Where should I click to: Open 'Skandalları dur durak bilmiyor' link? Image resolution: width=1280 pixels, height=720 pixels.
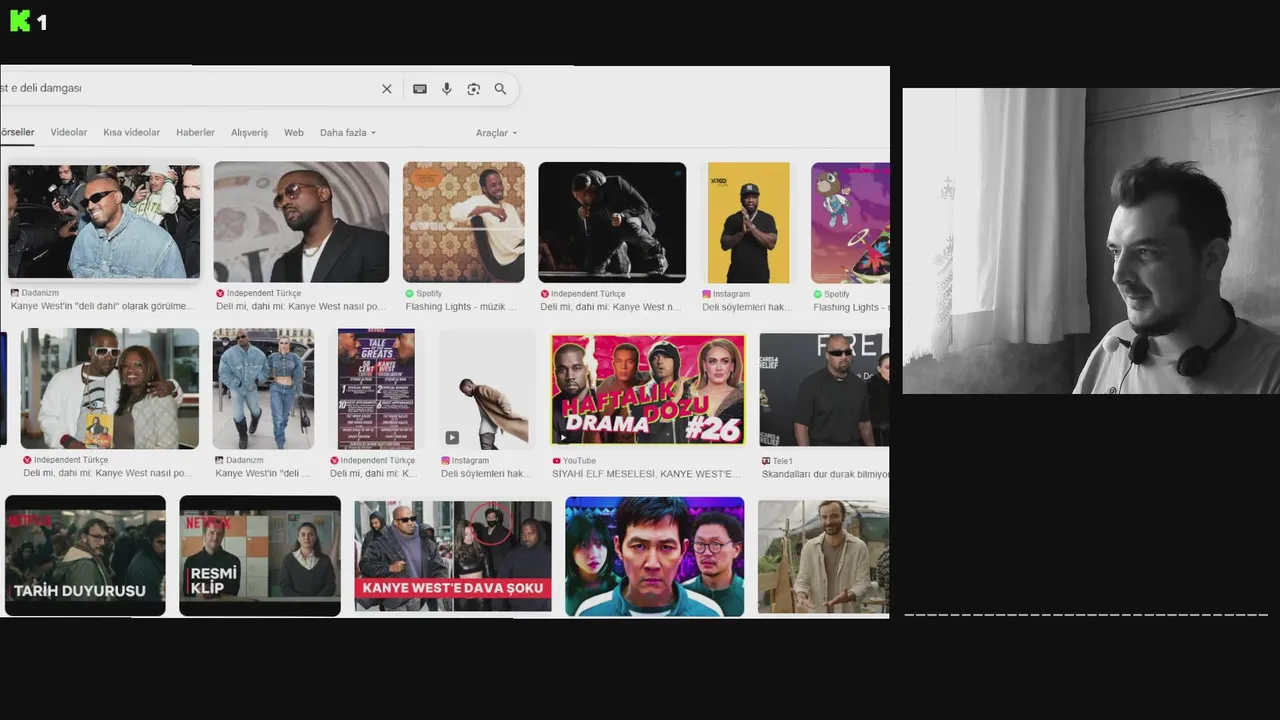[x=825, y=474]
